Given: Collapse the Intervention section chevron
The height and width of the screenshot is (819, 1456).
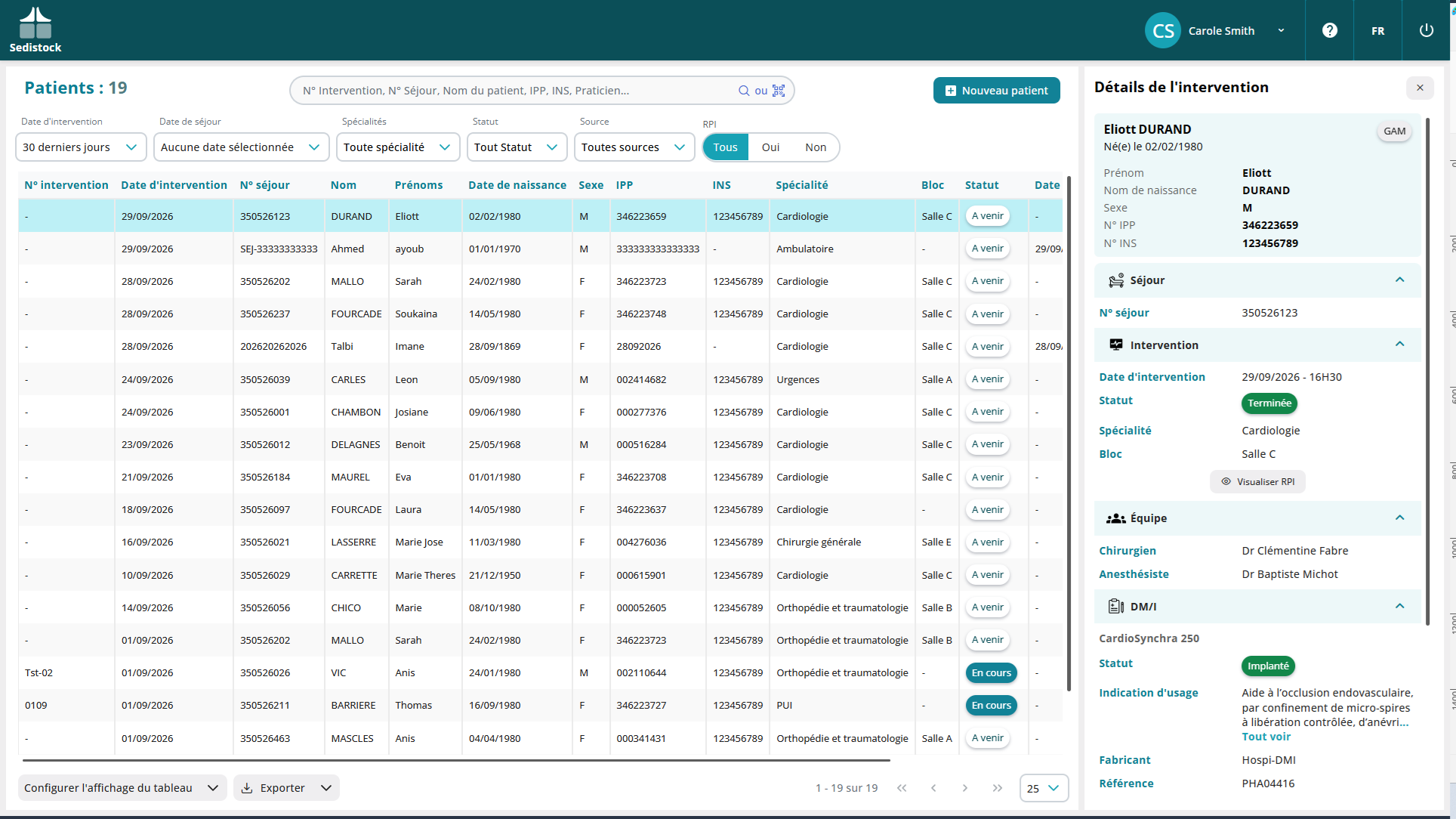Looking at the screenshot, I should click(x=1400, y=344).
